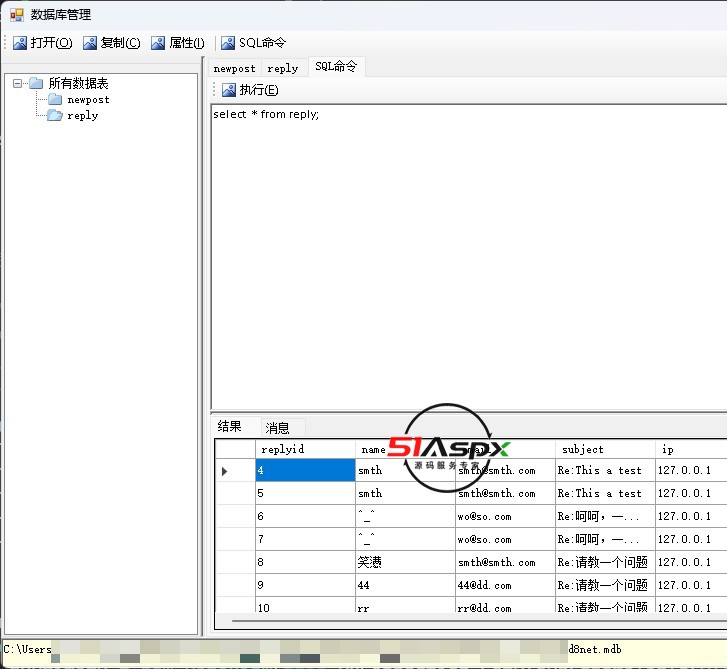
Task: Select the cell with replyid 6
Action: [305, 516]
